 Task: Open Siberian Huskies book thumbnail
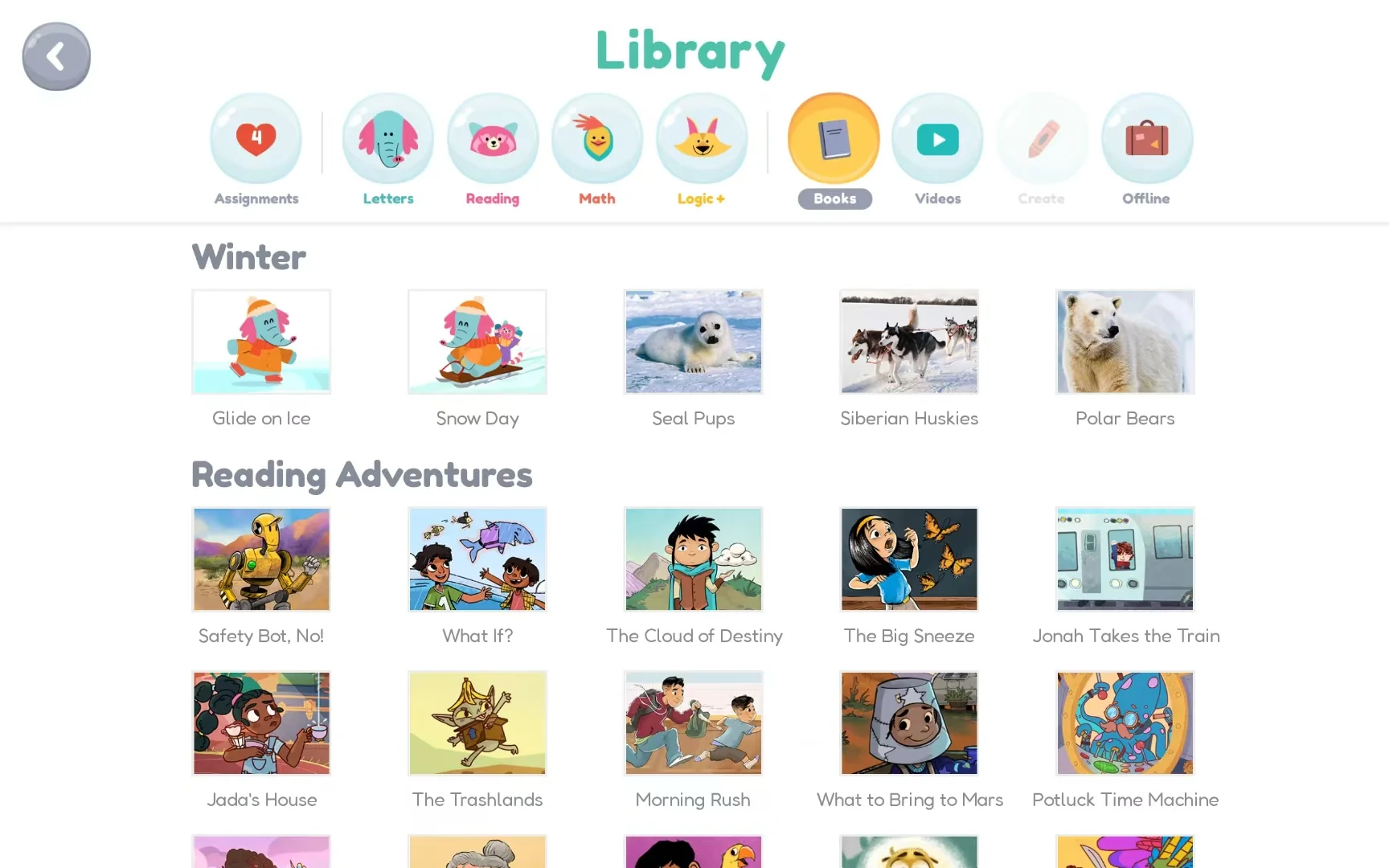(909, 342)
